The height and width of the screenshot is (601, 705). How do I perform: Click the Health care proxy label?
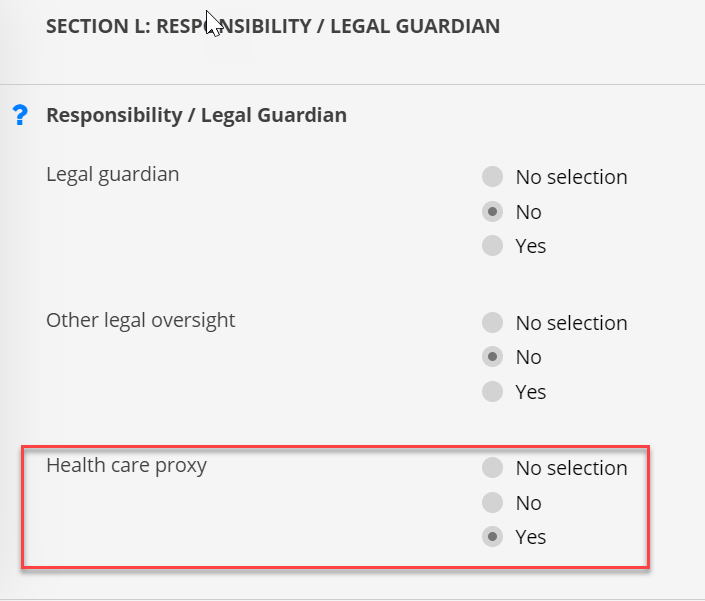[126, 466]
